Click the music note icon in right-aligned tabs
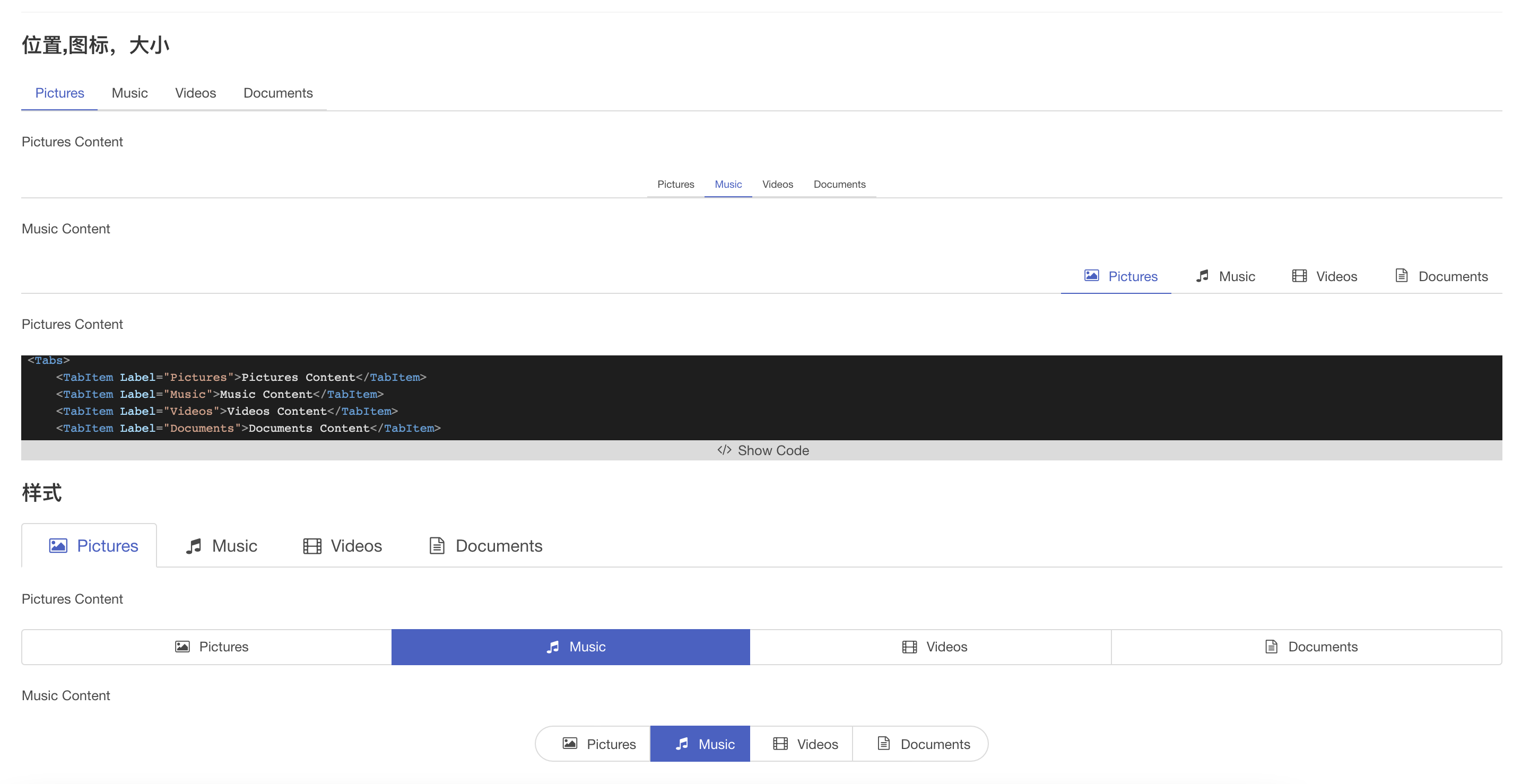1530x784 pixels. click(x=1202, y=276)
